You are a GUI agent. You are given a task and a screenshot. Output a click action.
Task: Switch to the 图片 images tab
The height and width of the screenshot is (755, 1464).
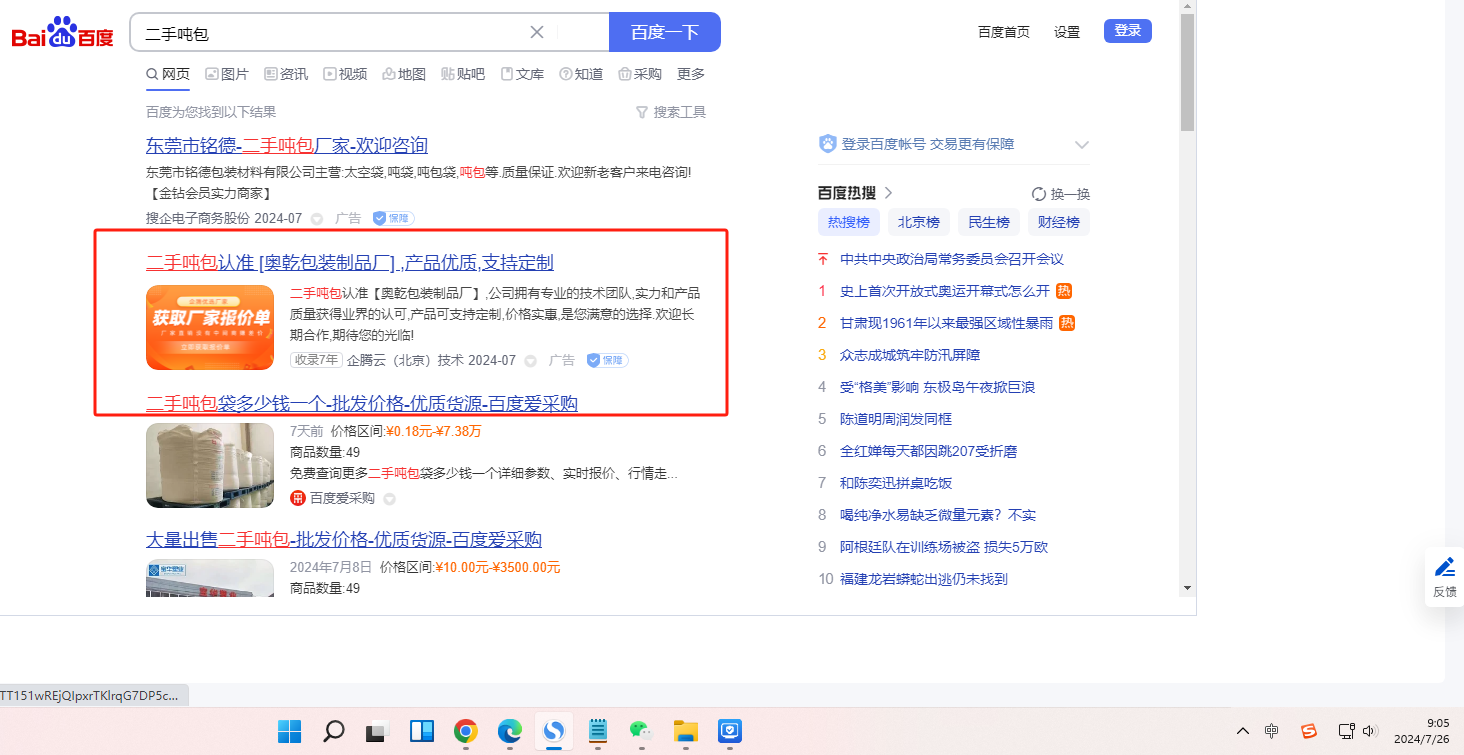tap(227, 74)
